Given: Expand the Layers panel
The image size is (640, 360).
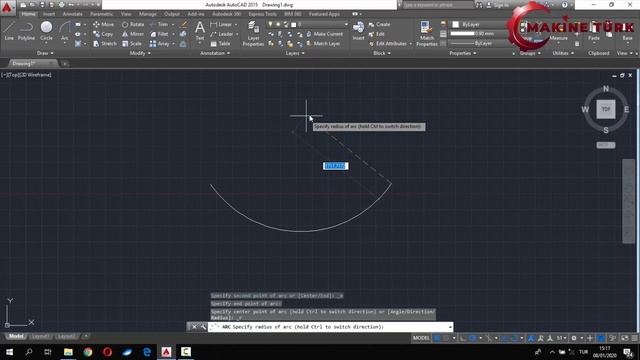Looking at the screenshot, I should point(295,53).
